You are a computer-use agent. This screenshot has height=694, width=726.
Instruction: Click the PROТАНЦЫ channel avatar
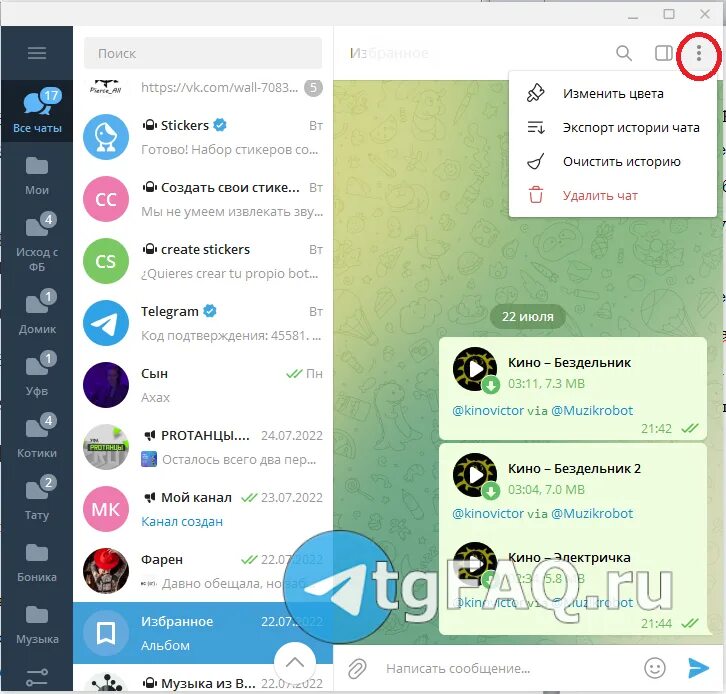(x=106, y=447)
